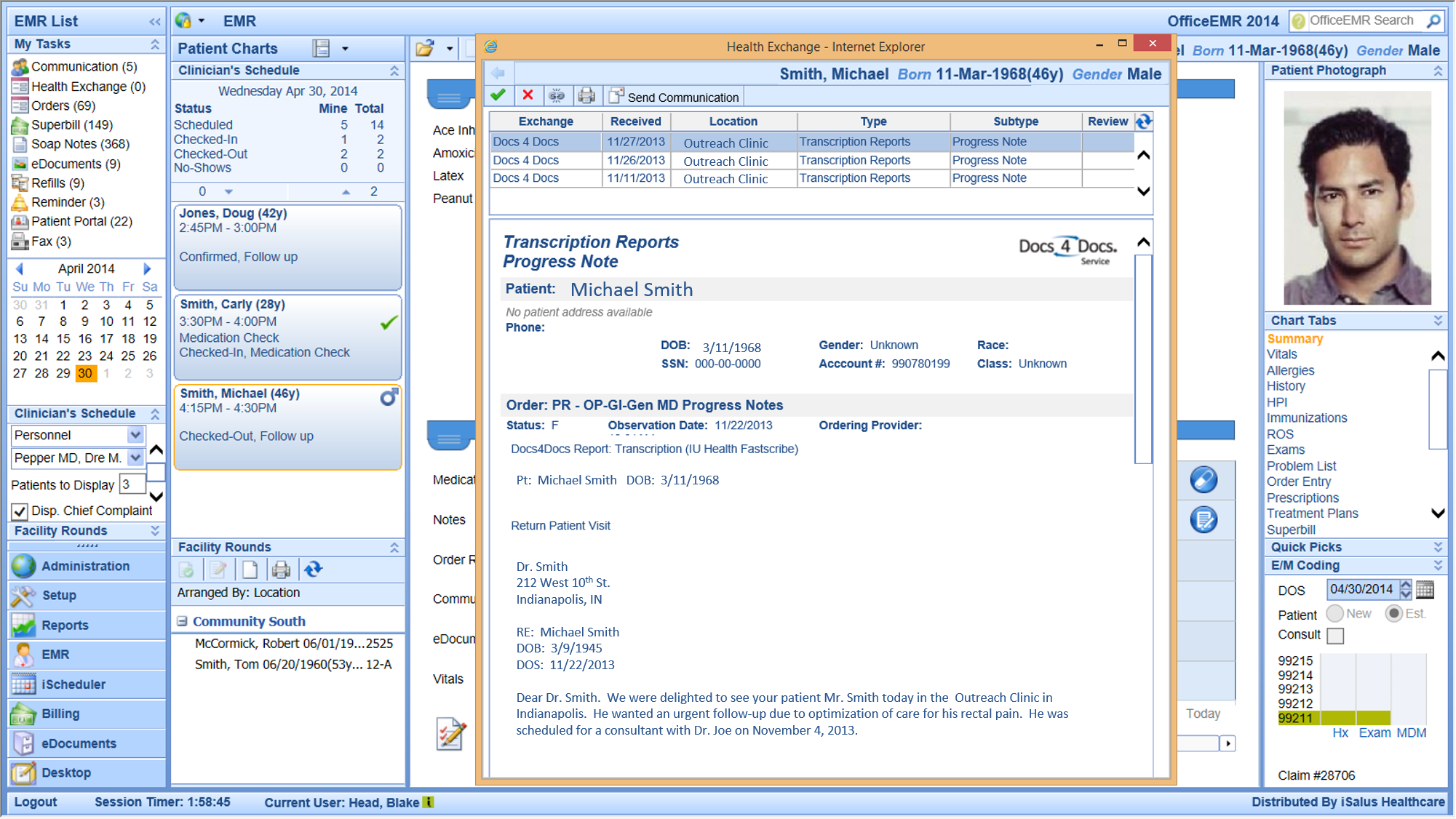This screenshot has width=1456, height=819.
Task: Open Jones, Doug appointment card
Action: [288, 247]
